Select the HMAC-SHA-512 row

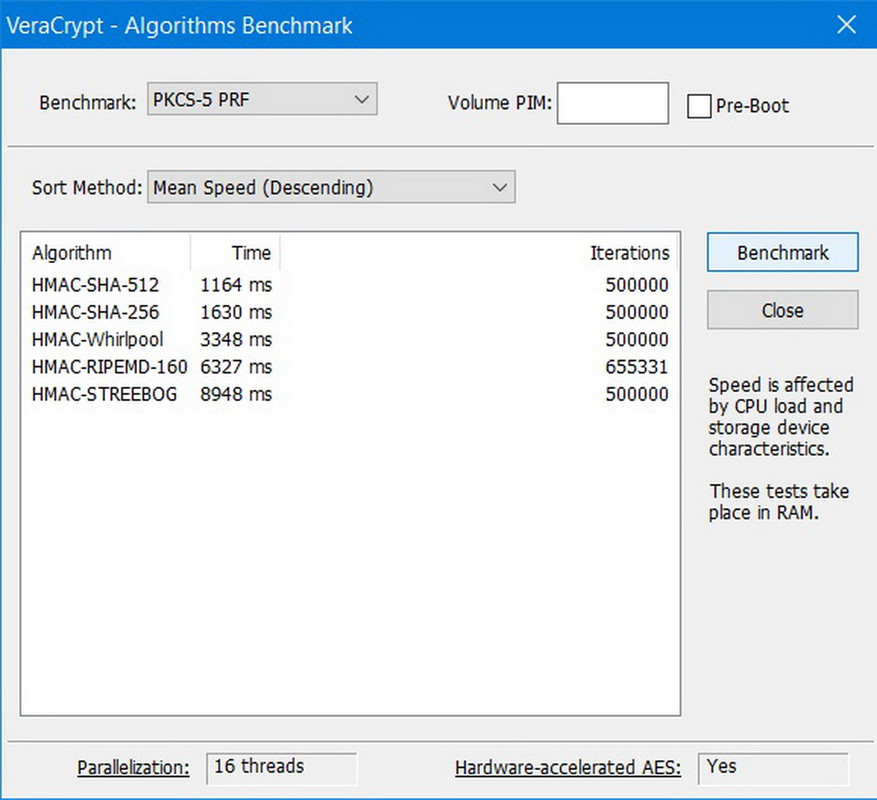(350, 285)
